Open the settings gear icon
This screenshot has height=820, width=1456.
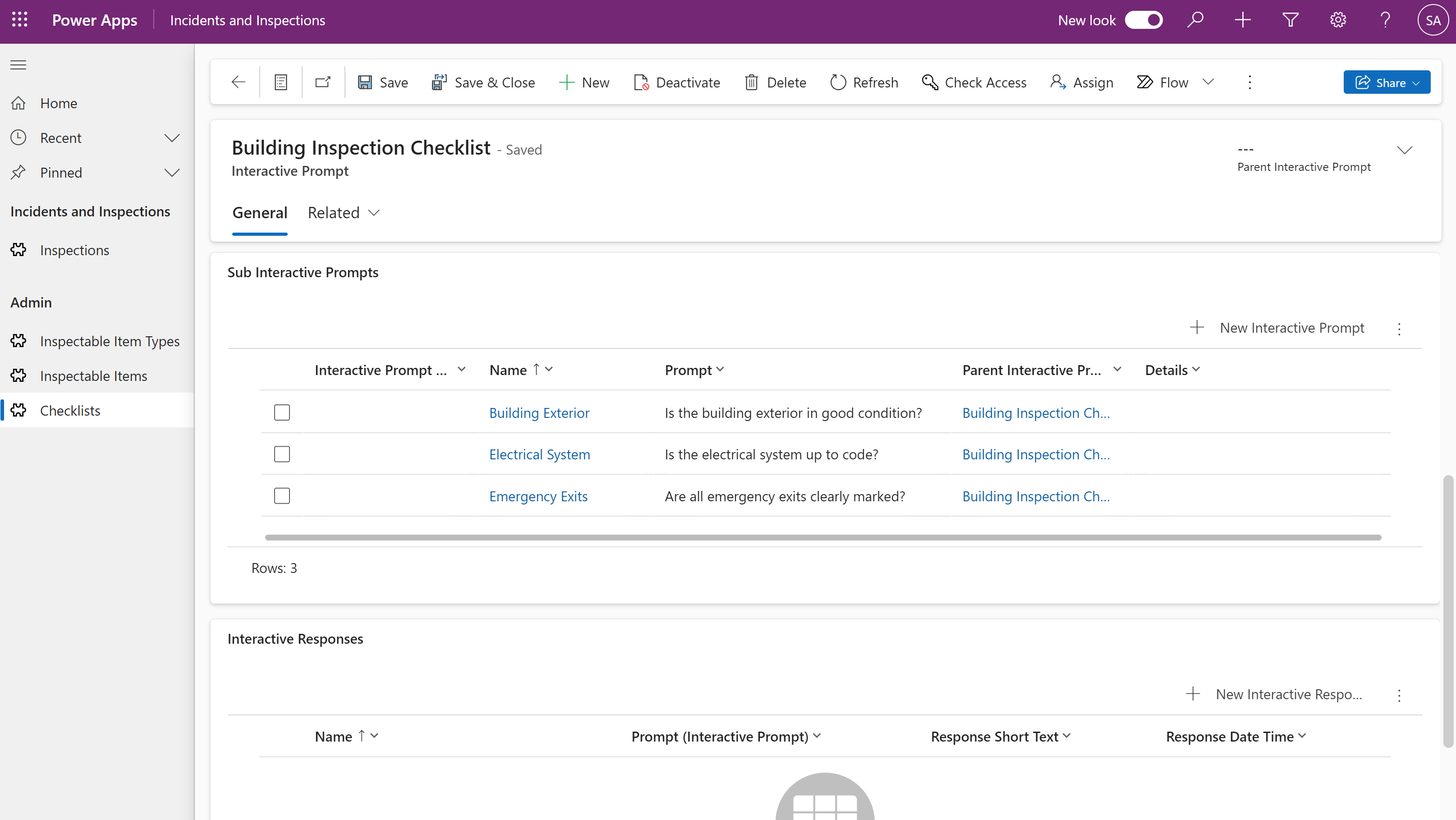[x=1337, y=20]
